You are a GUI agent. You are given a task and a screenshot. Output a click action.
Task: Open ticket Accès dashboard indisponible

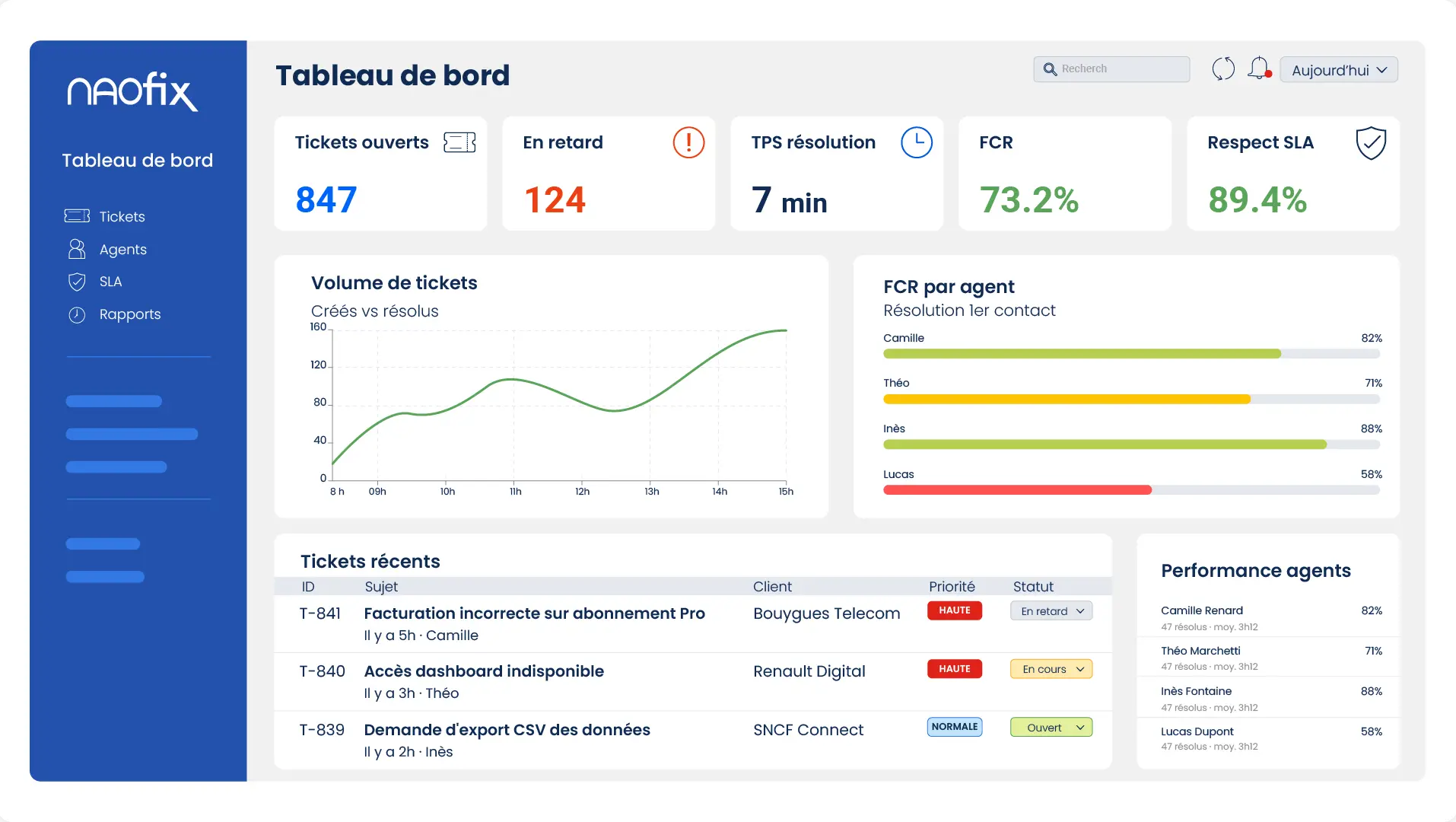484,671
